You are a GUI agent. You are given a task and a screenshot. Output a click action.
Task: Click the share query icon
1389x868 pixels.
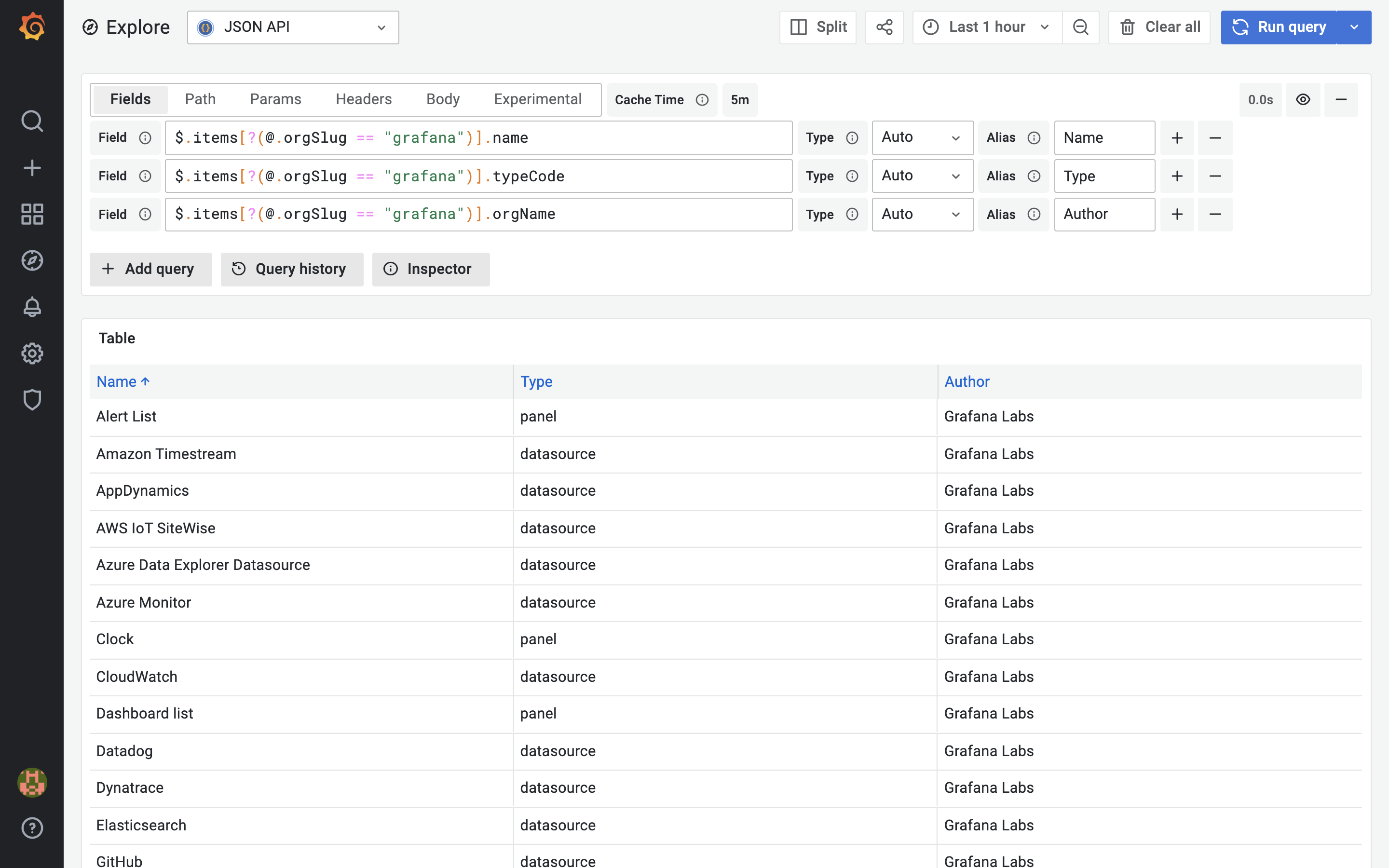(884, 27)
